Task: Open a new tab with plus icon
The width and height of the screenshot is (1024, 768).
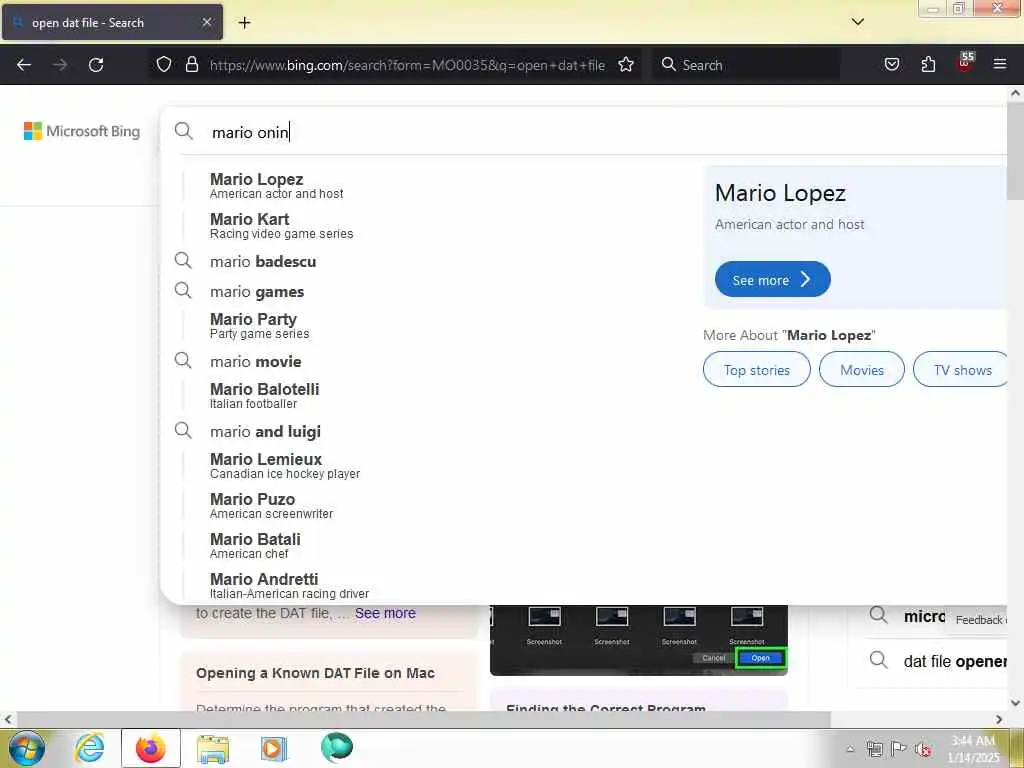Action: [x=244, y=23]
